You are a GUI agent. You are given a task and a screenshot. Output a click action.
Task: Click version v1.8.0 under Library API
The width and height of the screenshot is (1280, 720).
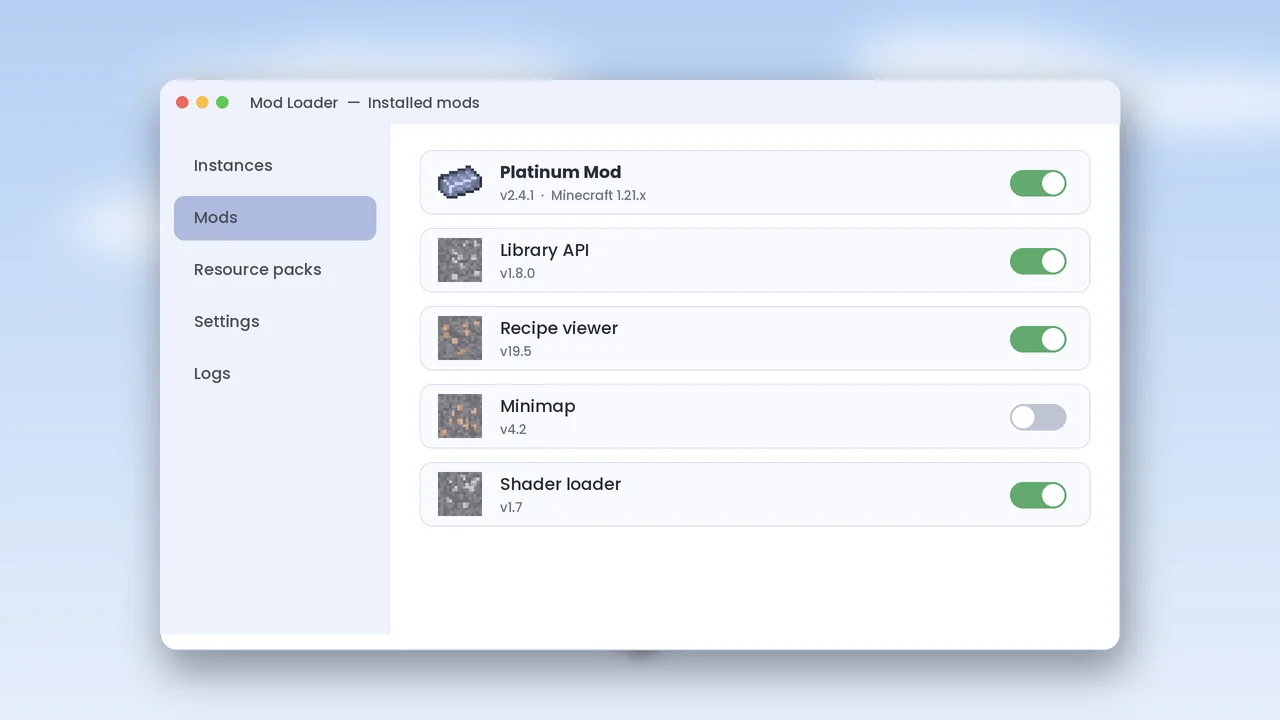coord(517,273)
